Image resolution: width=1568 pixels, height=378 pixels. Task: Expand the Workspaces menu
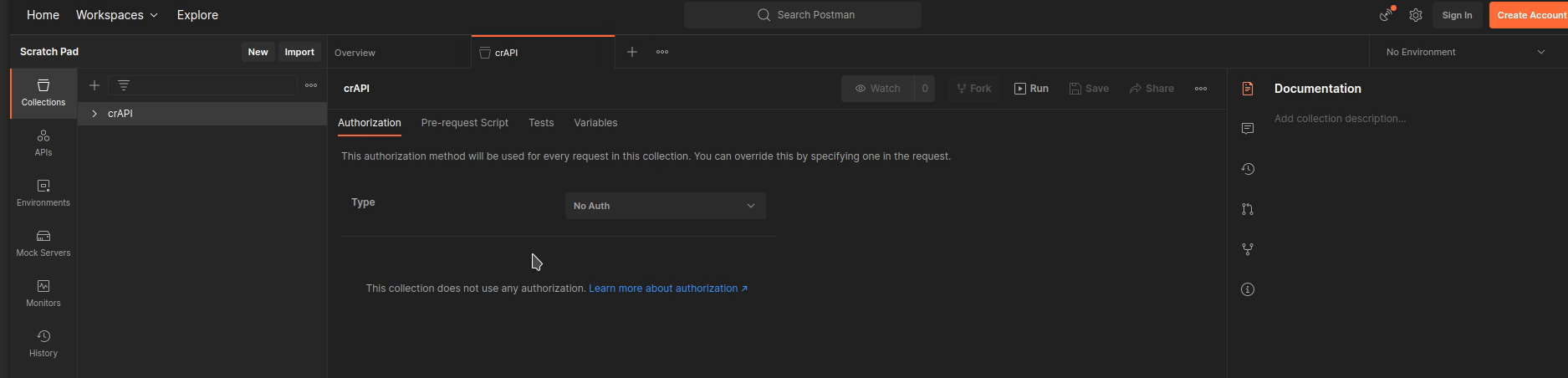tap(117, 15)
